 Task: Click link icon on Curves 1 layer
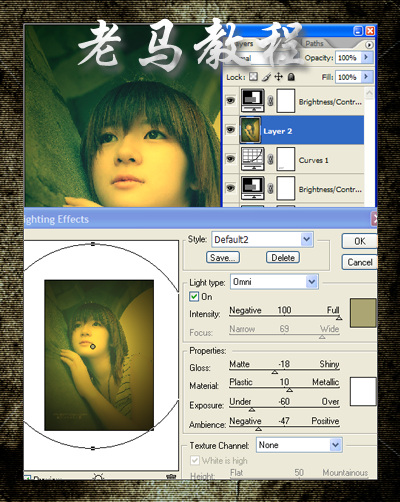pyautogui.click(x=270, y=159)
